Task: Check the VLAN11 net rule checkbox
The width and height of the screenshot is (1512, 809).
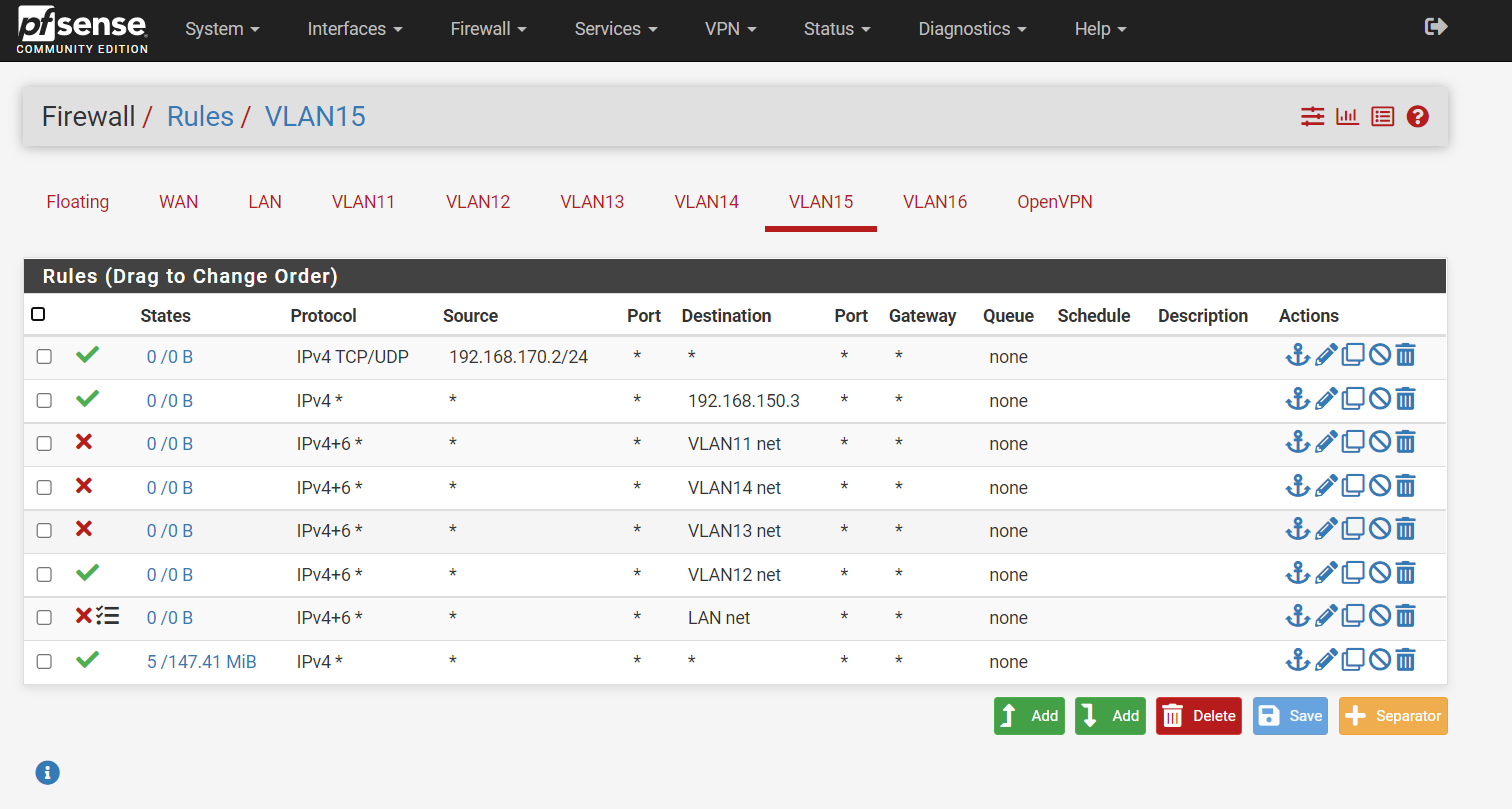Action: pos(44,444)
